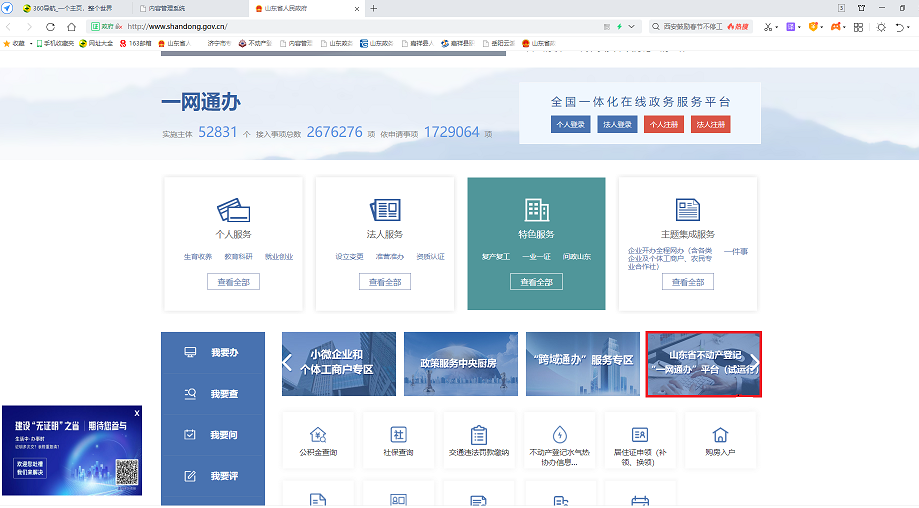Viewport: 919px width, 508px height.
Task: Open dropdown next to scissors tool
Action: (777, 28)
